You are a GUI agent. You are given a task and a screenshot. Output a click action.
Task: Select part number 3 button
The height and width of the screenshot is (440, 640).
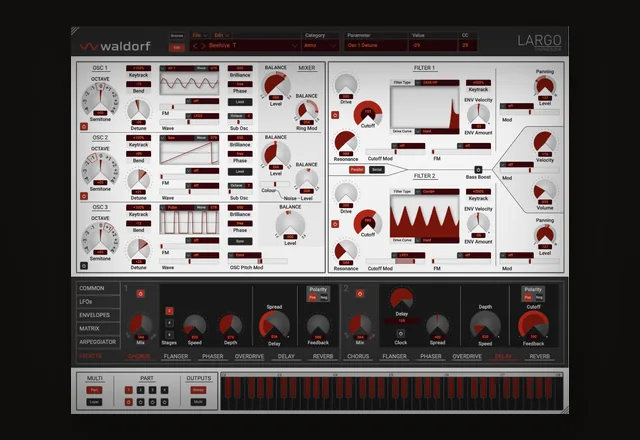tap(152, 390)
